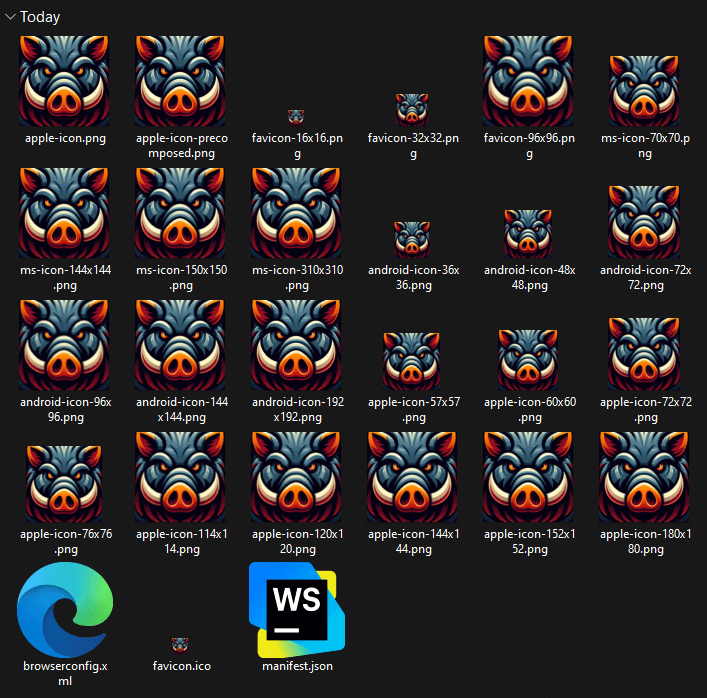Image resolution: width=707 pixels, height=698 pixels.
Task: Collapse the Today group chevron
Action: pyautogui.click(x=10, y=17)
